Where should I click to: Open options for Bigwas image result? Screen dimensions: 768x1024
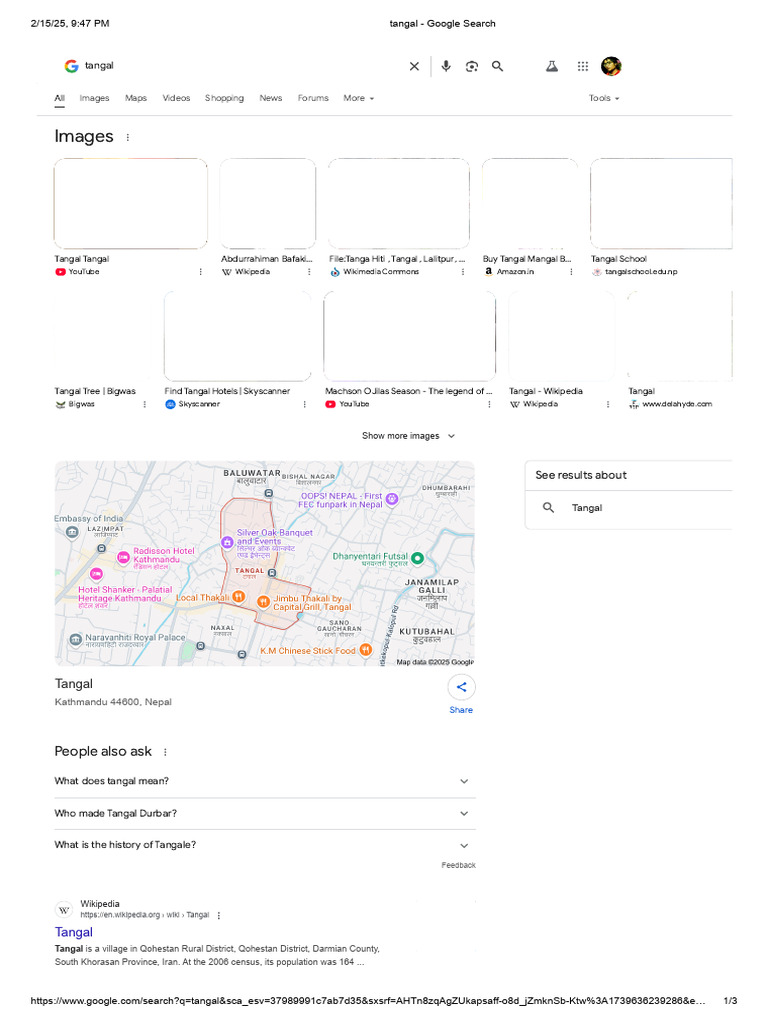pos(144,404)
